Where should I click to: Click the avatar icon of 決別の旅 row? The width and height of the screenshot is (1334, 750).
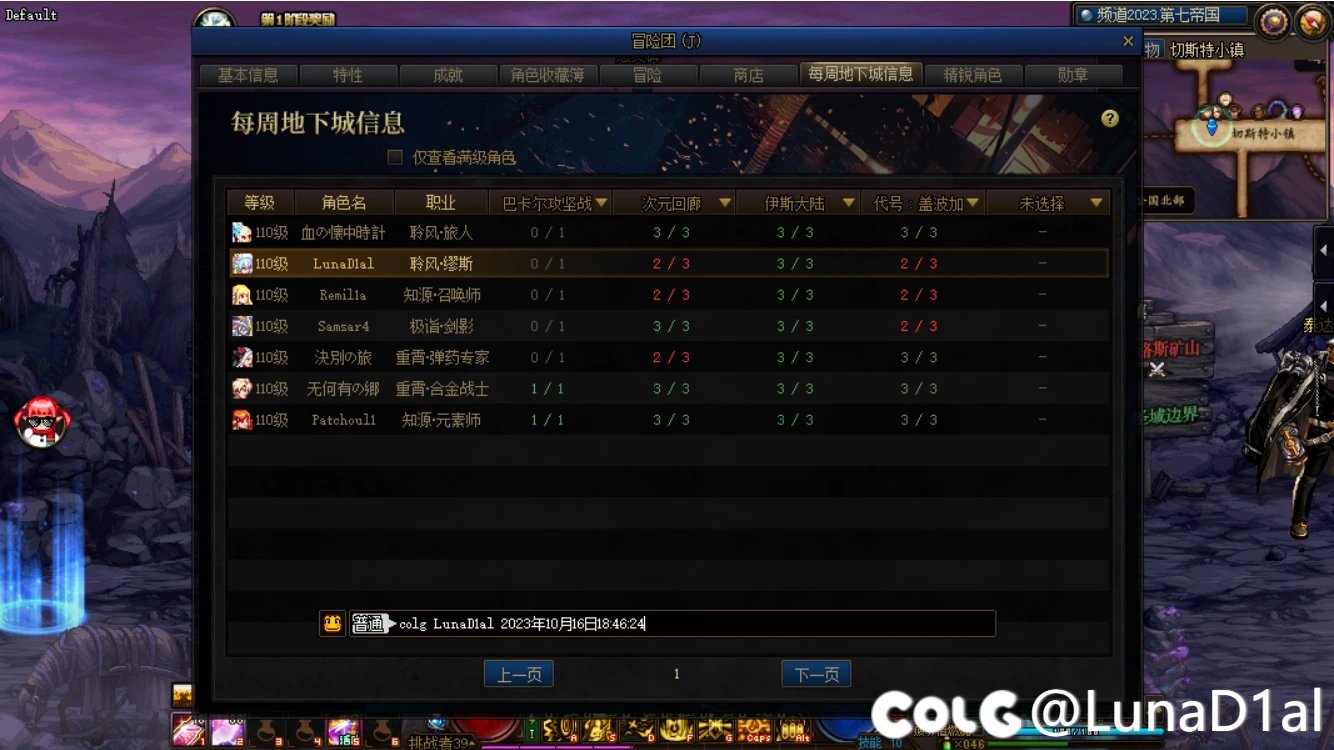click(x=242, y=357)
